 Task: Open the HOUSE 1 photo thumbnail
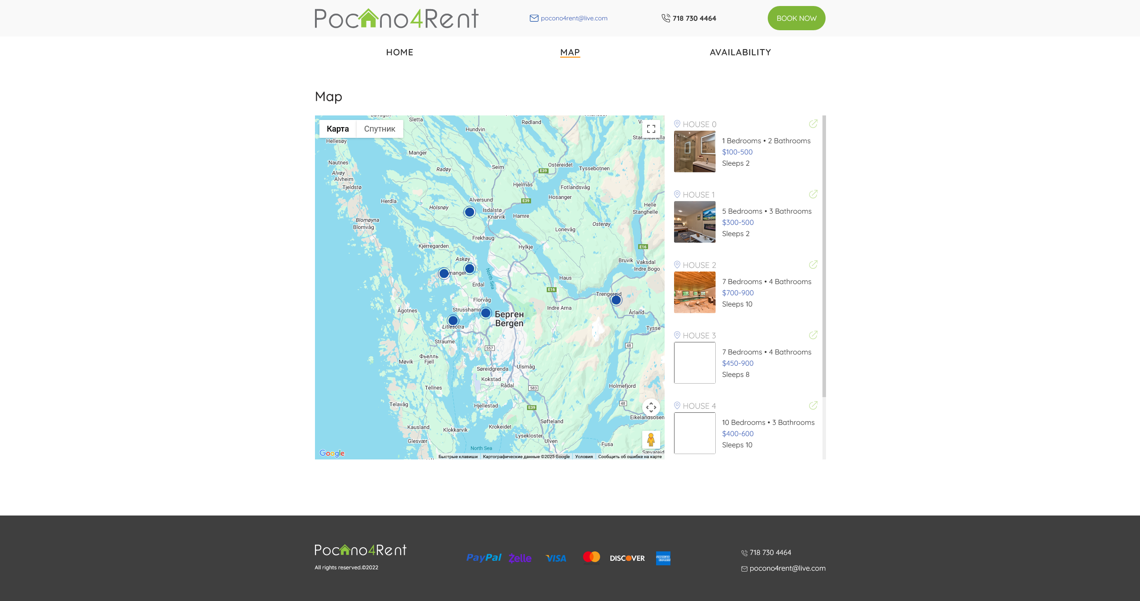tap(694, 221)
